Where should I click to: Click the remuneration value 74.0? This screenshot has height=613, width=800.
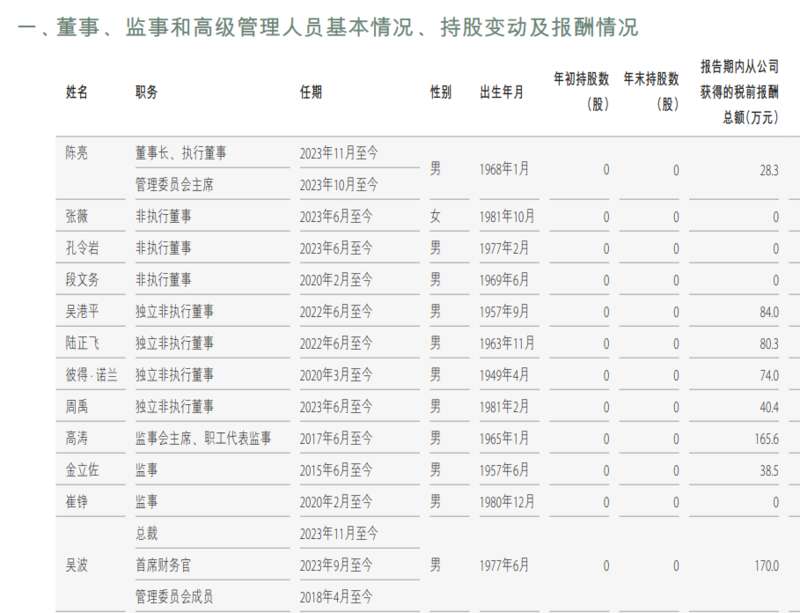tap(769, 376)
